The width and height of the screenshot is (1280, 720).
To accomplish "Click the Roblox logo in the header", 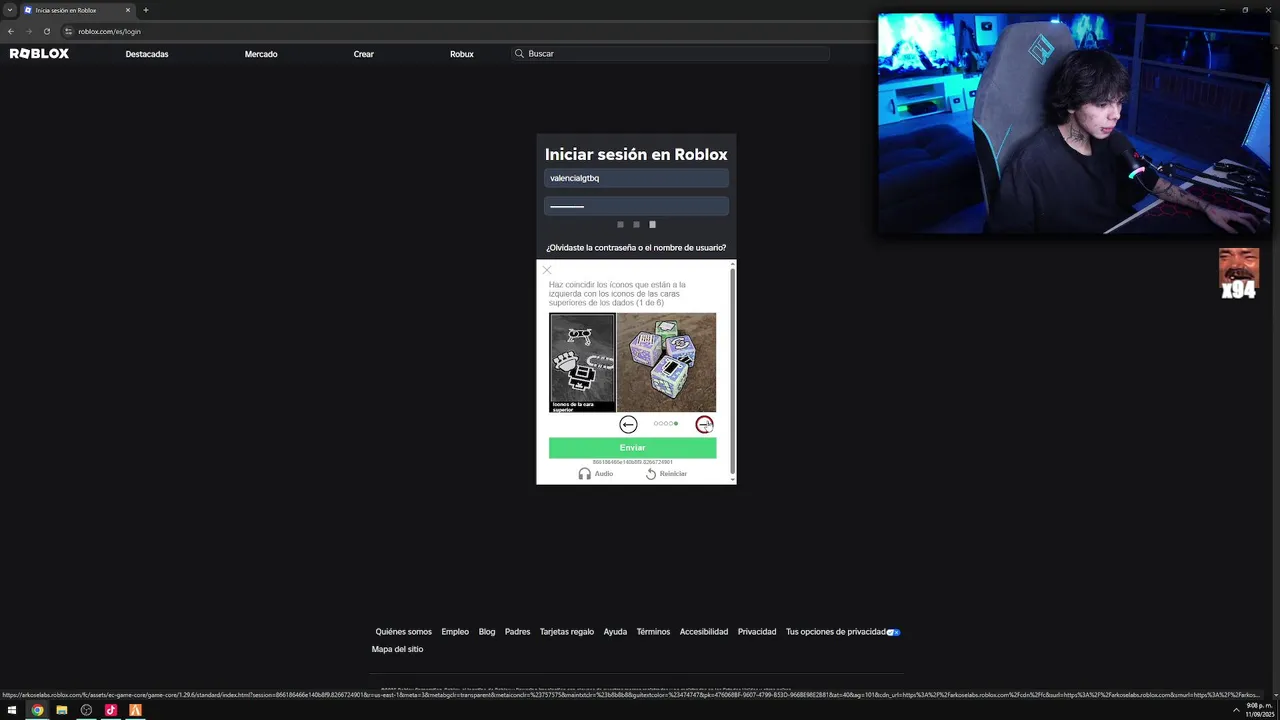I will tap(39, 54).
